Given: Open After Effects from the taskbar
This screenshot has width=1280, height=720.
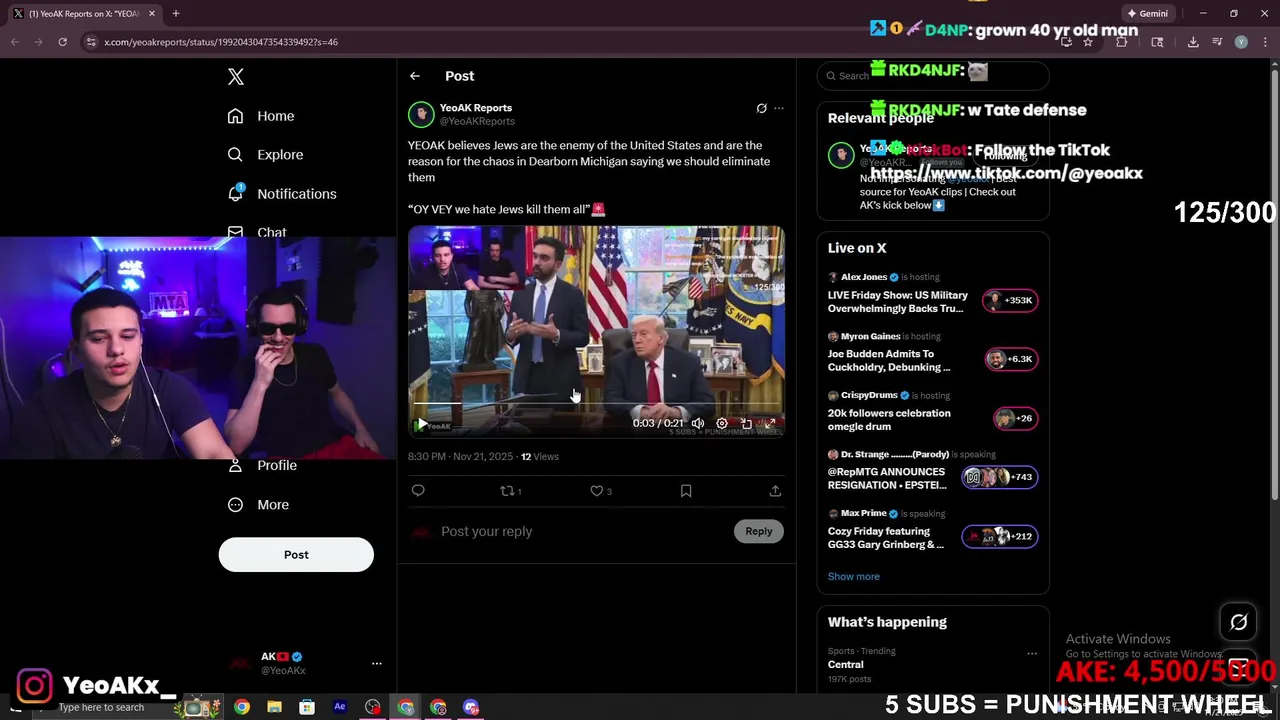Looking at the screenshot, I should pos(340,707).
